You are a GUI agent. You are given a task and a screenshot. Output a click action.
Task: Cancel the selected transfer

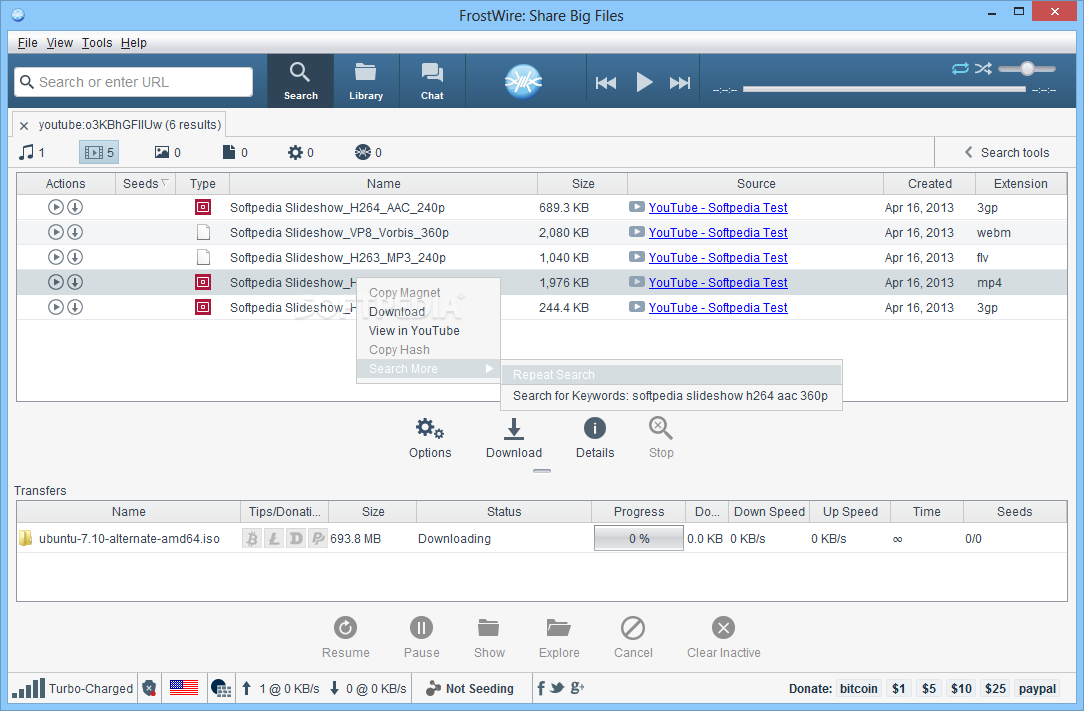pos(633,638)
